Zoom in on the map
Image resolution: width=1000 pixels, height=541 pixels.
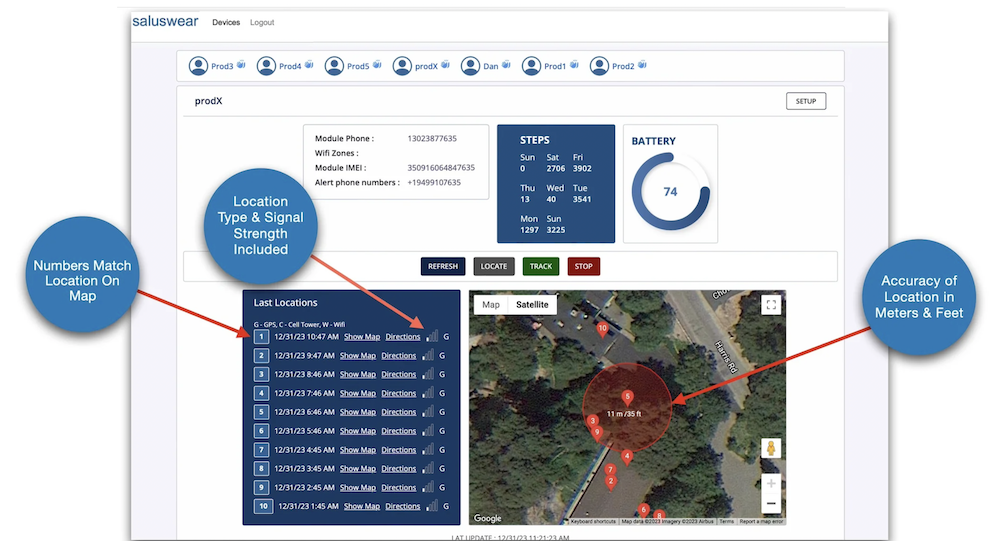click(x=770, y=483)
